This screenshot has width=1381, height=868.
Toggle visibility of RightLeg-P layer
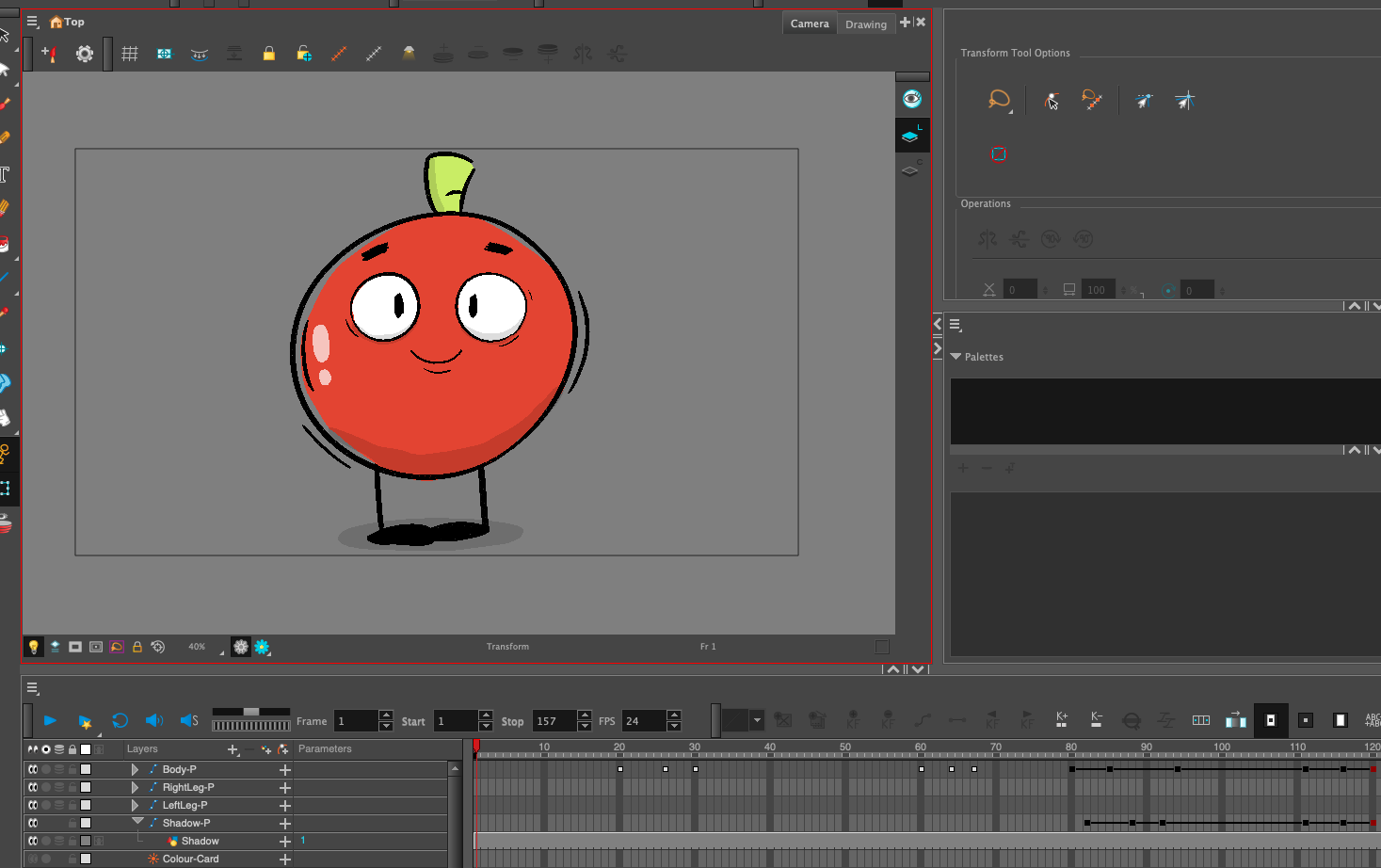point(33,787)
